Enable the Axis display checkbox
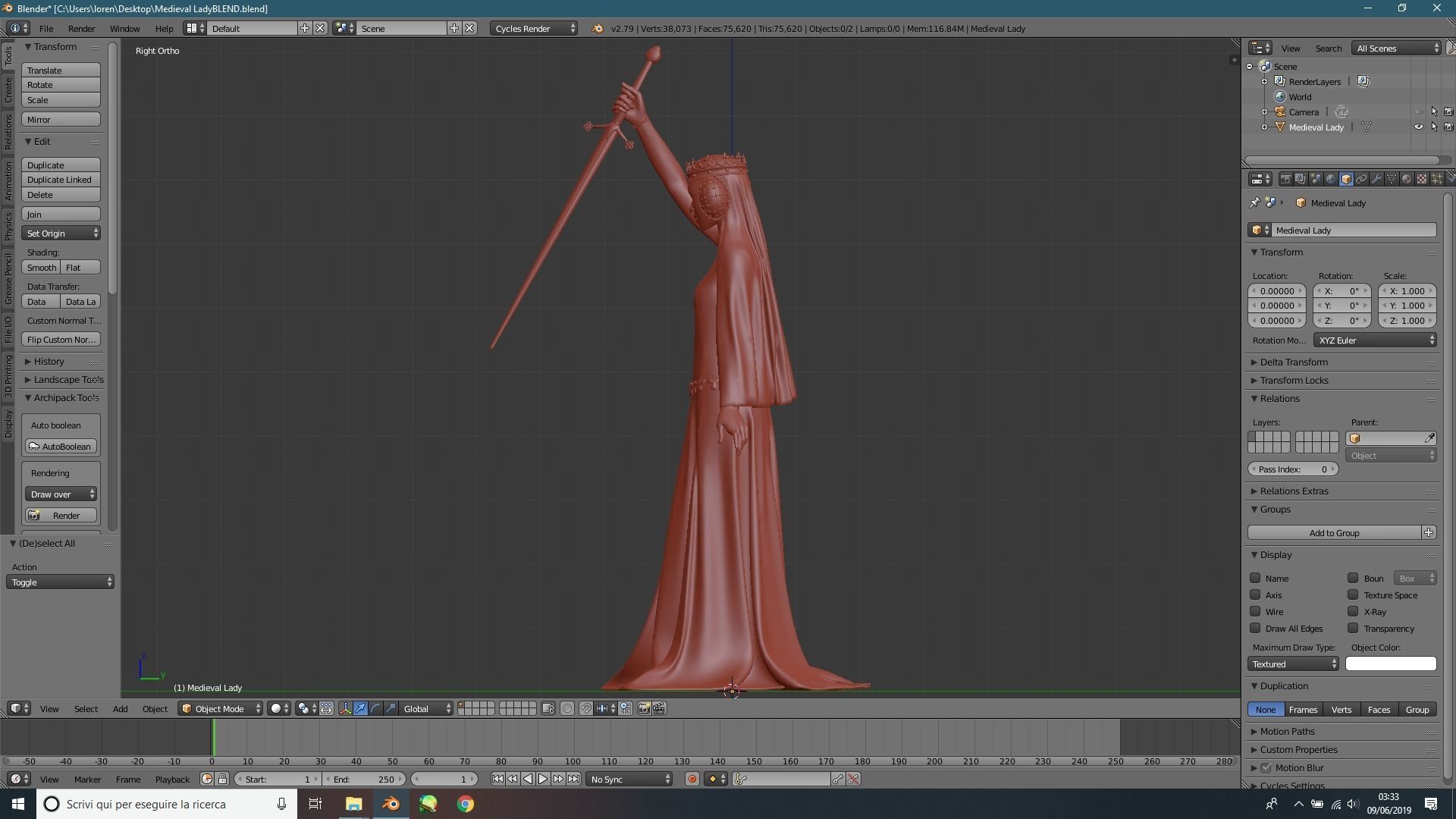This screenshot has width=1456, height=819. (1255, 595)
